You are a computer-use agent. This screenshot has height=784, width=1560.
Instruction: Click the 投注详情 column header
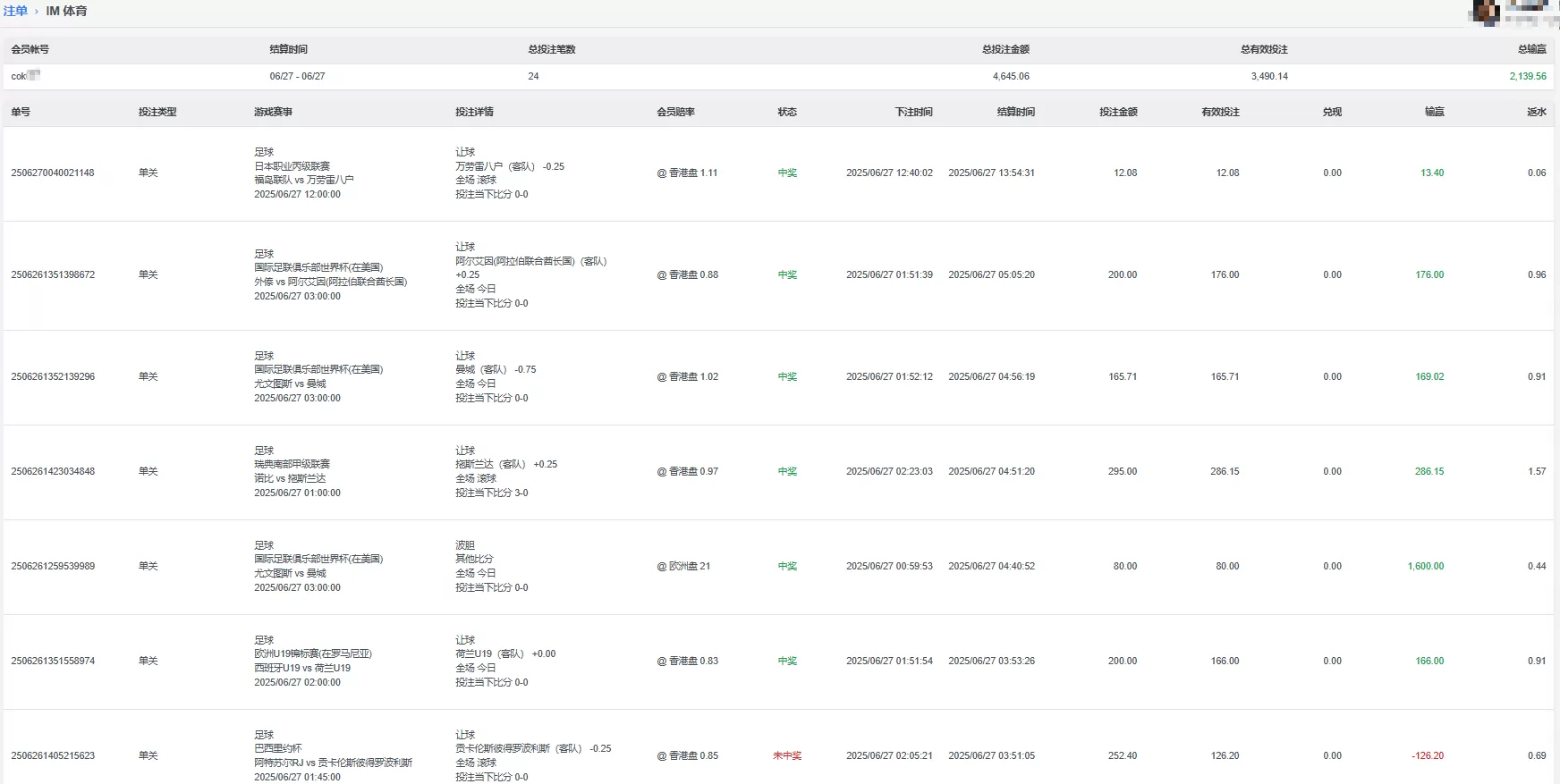click(x=474, y=112)
